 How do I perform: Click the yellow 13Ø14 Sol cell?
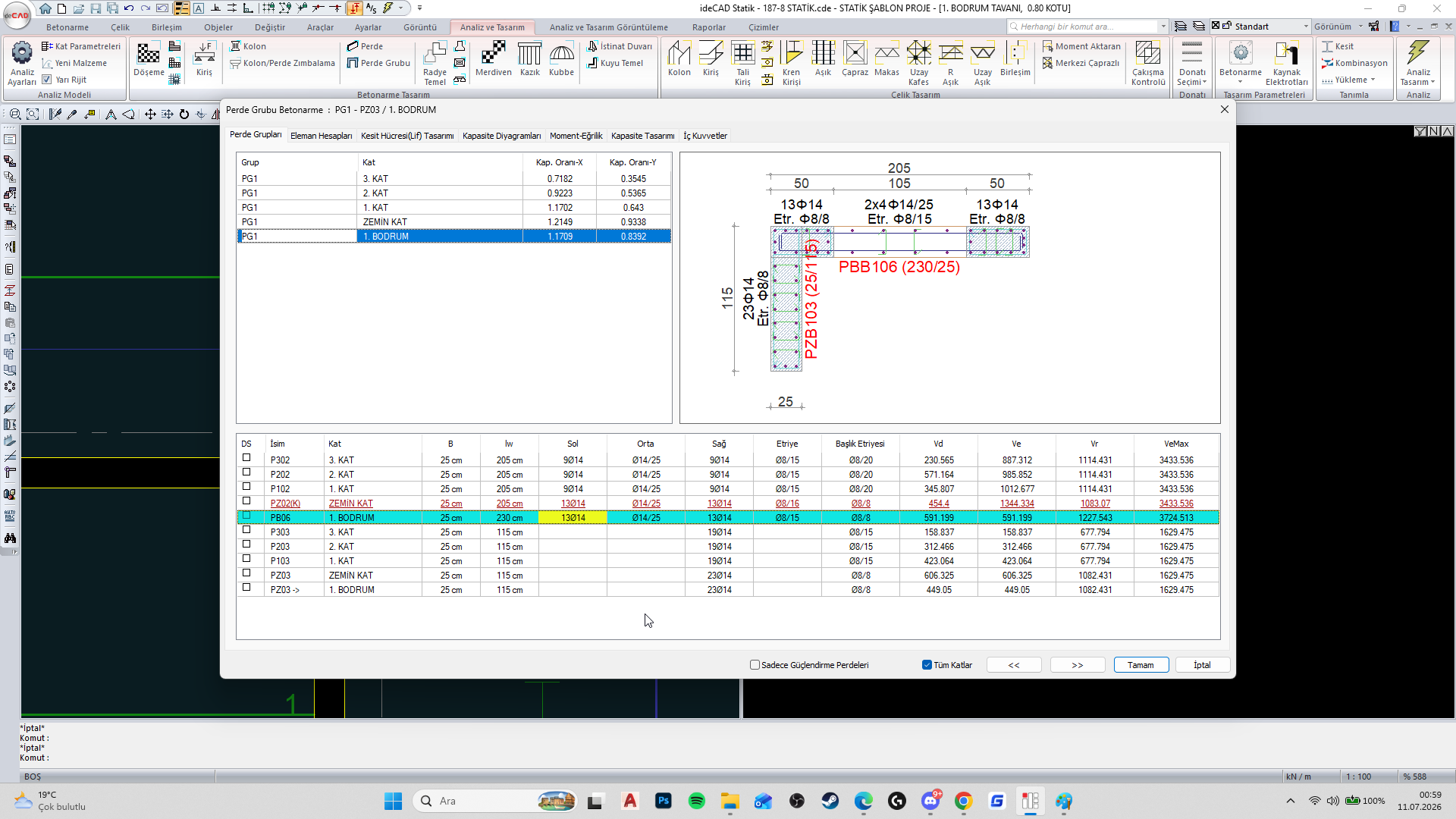coord(573,518)
